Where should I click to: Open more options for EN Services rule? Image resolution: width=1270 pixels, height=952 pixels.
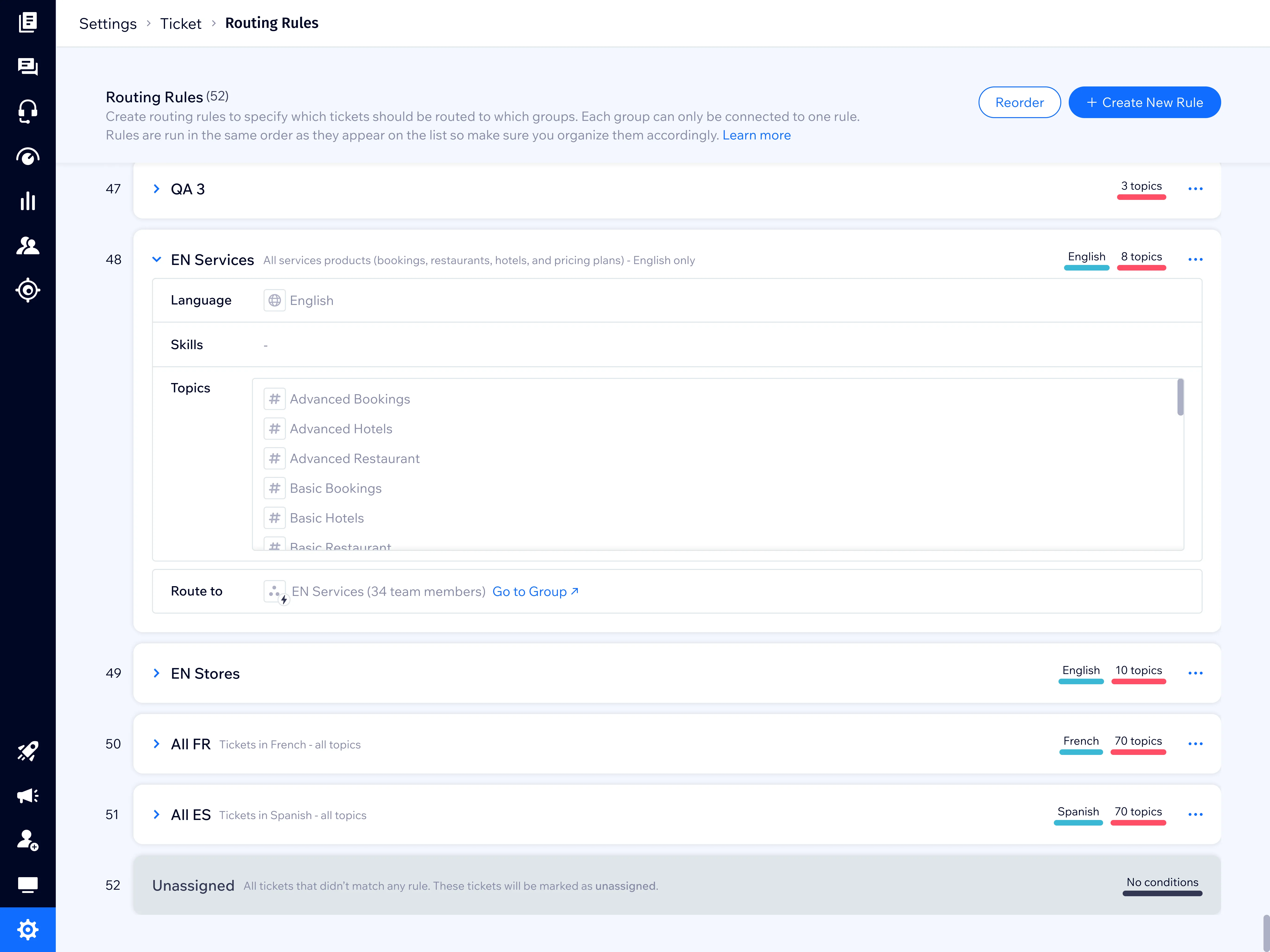click(x=1195, y=260)
